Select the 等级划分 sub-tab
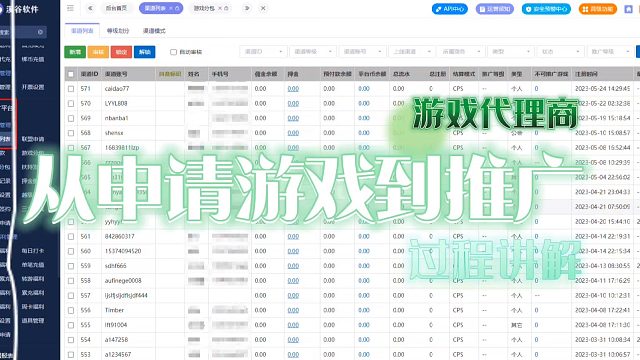 coord(118,31)
